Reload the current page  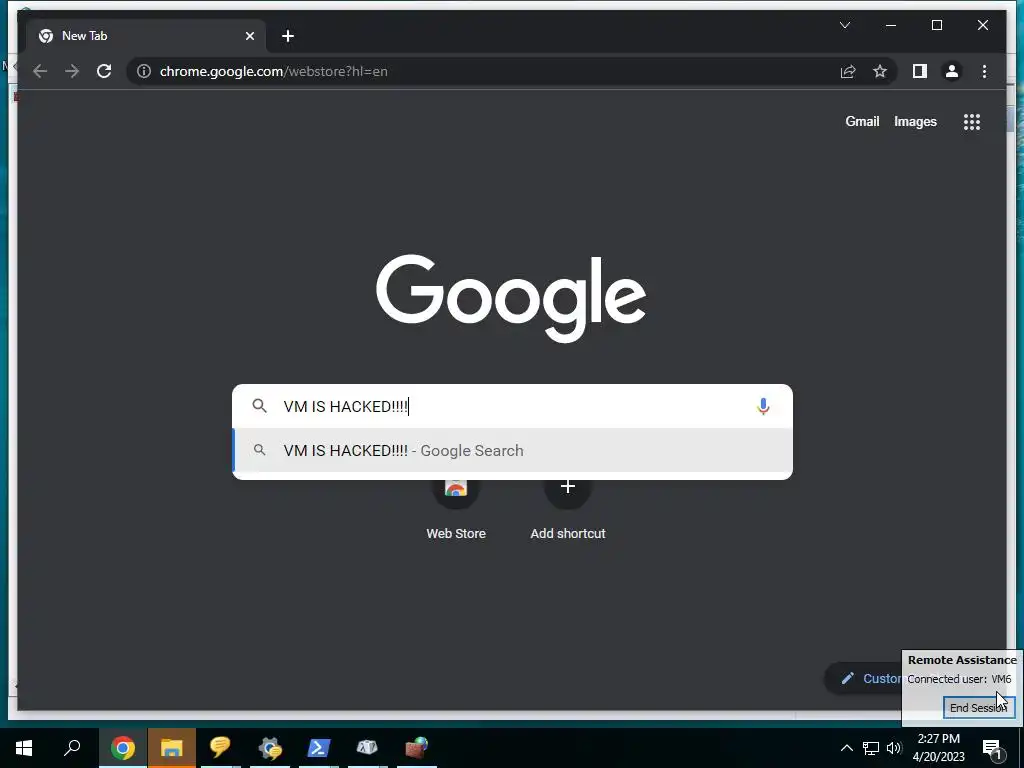[104, 71]
